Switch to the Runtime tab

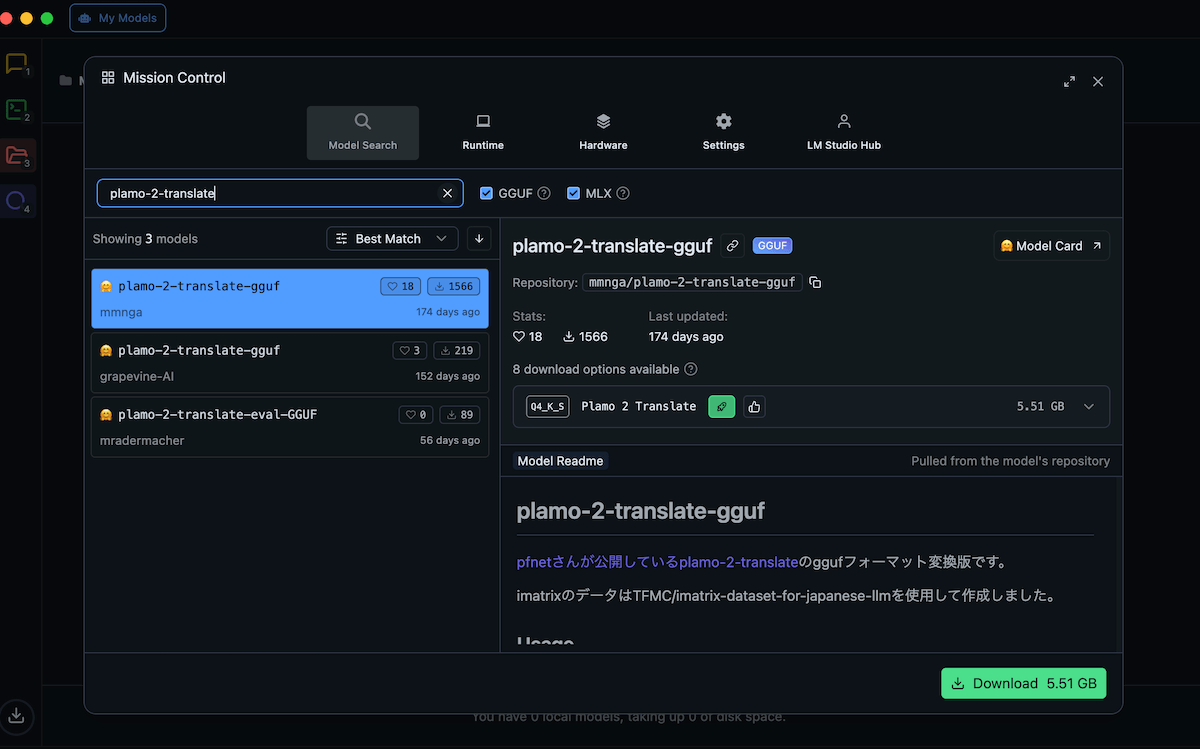(483, 132)
